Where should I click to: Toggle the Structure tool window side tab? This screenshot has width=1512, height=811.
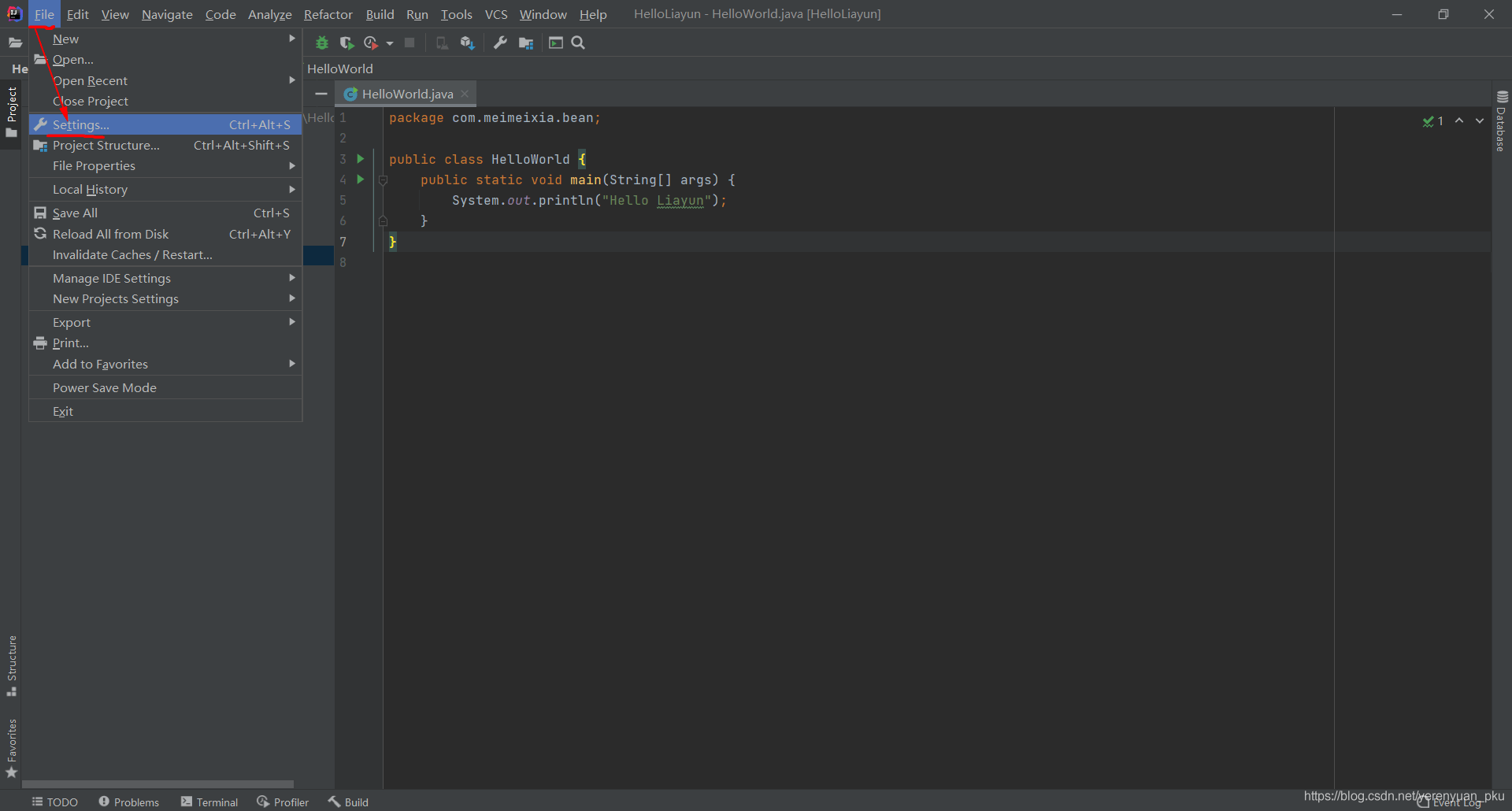[11, 664]
